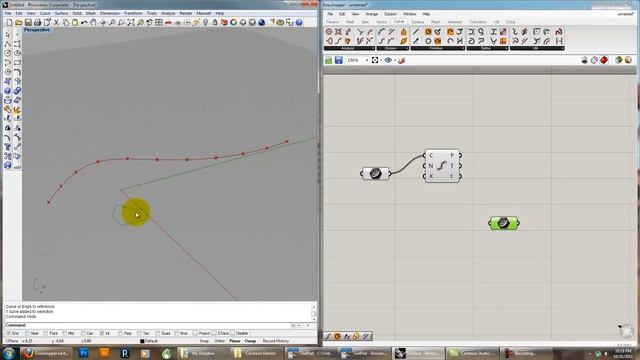Switch to the Surface tab in Grasshopper
640x360 pixels.
(x=417, y=22)
